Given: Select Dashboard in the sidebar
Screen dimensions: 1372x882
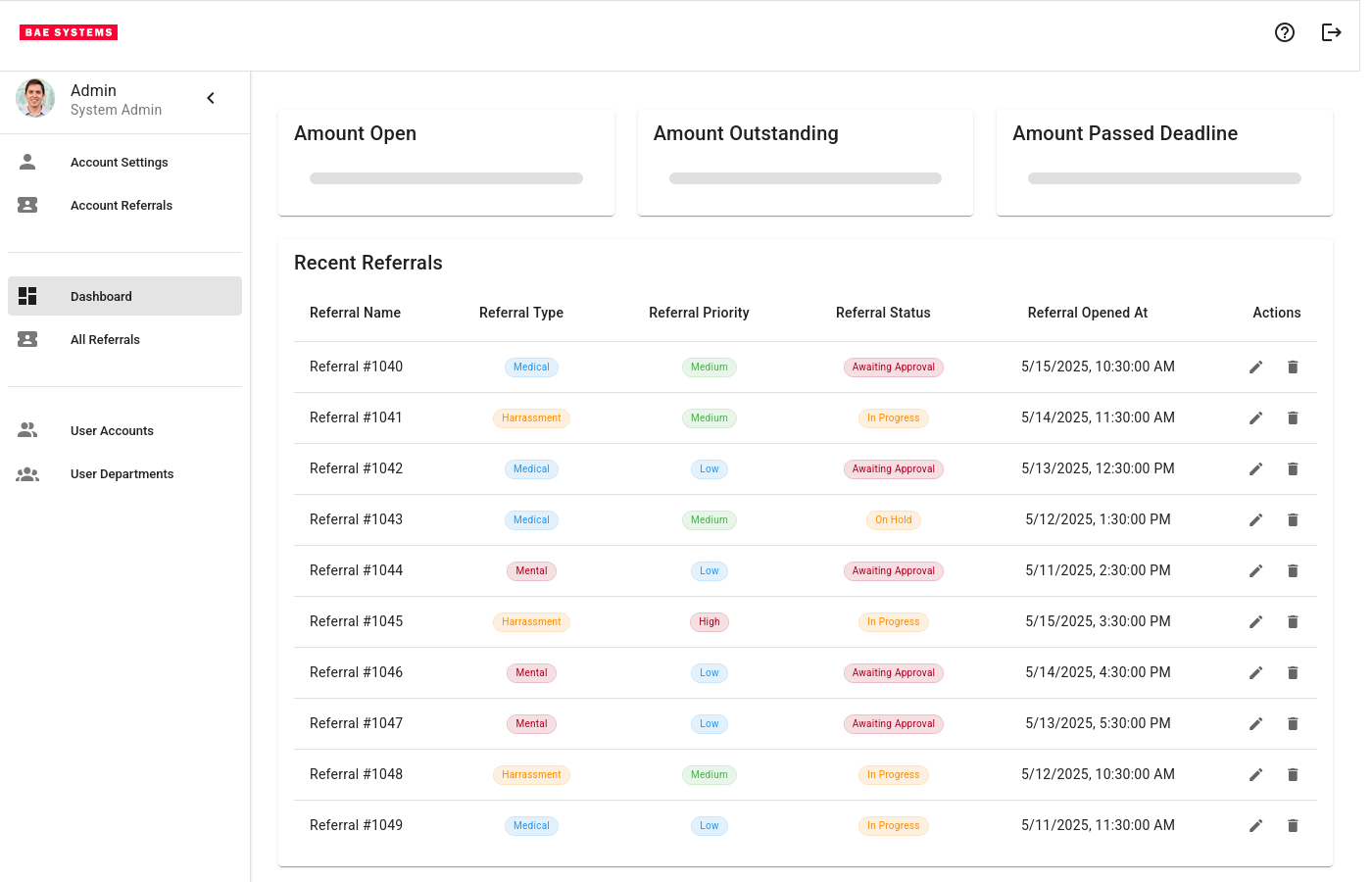Looking at the screenshot, I should (x=125, y=296).
